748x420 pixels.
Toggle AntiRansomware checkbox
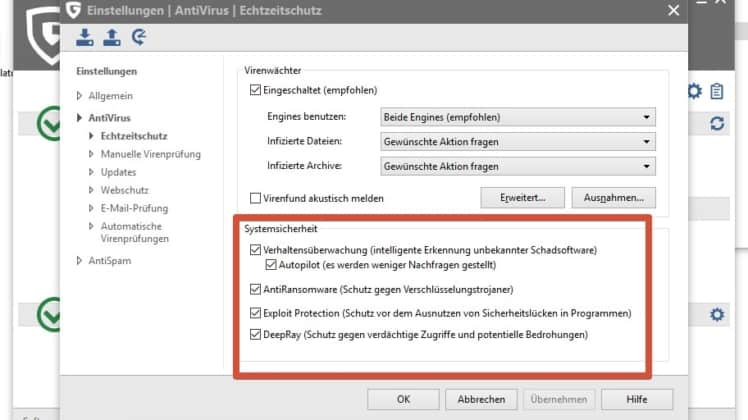pyautogui.click(x=255, y=289)
